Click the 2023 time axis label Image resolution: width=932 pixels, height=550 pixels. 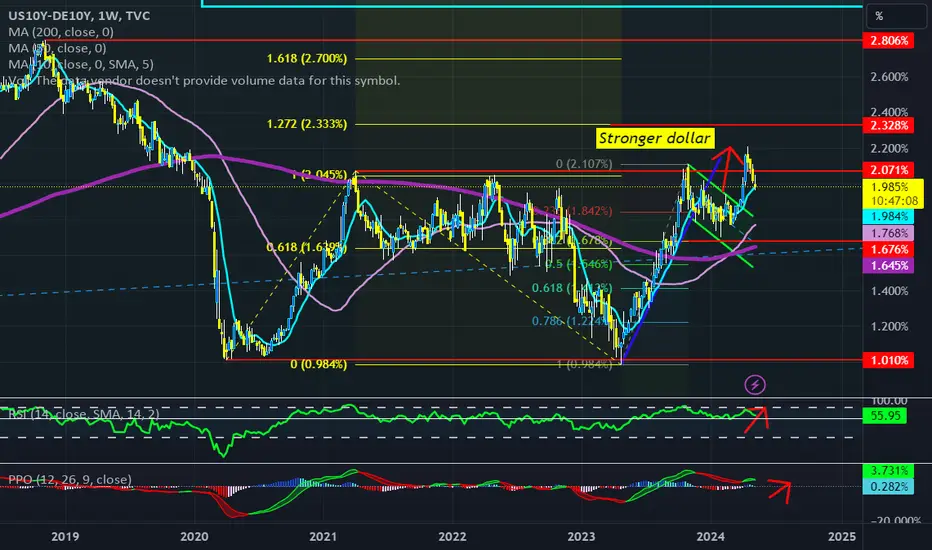[x=581, y=536]
